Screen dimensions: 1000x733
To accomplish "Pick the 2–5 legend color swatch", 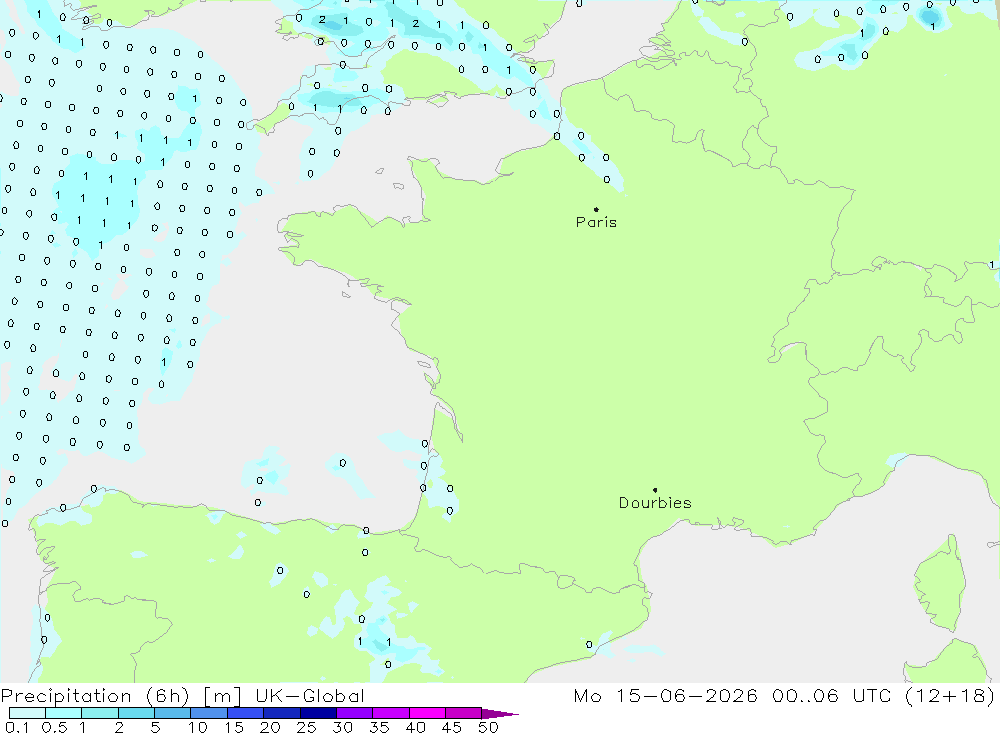I will click(136, 713).
